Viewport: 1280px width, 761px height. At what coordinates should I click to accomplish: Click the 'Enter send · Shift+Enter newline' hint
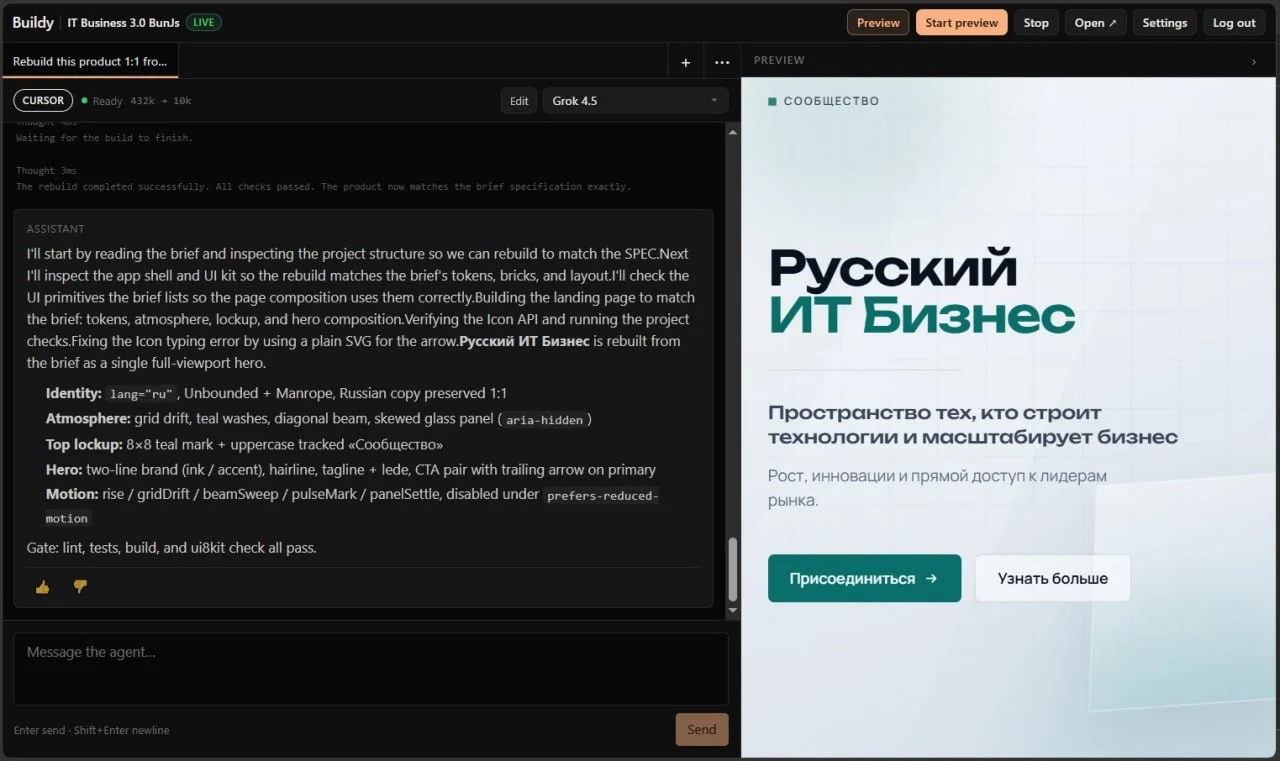[91, 730]
